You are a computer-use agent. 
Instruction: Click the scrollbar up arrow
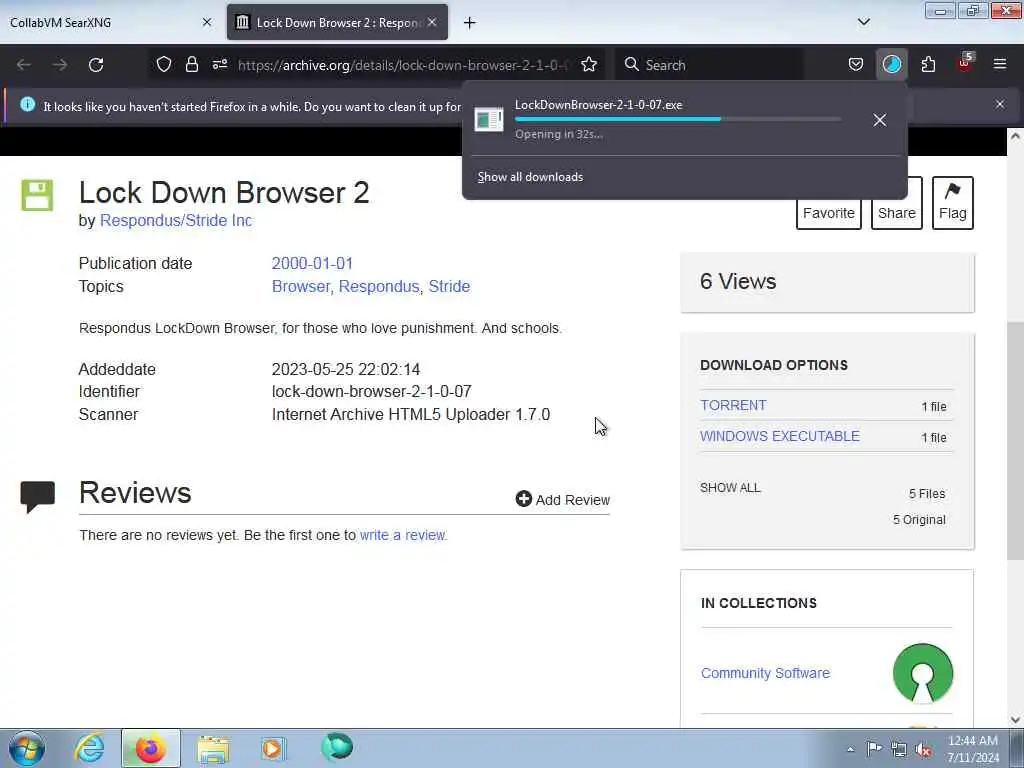pyautogui.click(x=1016, y=136)
